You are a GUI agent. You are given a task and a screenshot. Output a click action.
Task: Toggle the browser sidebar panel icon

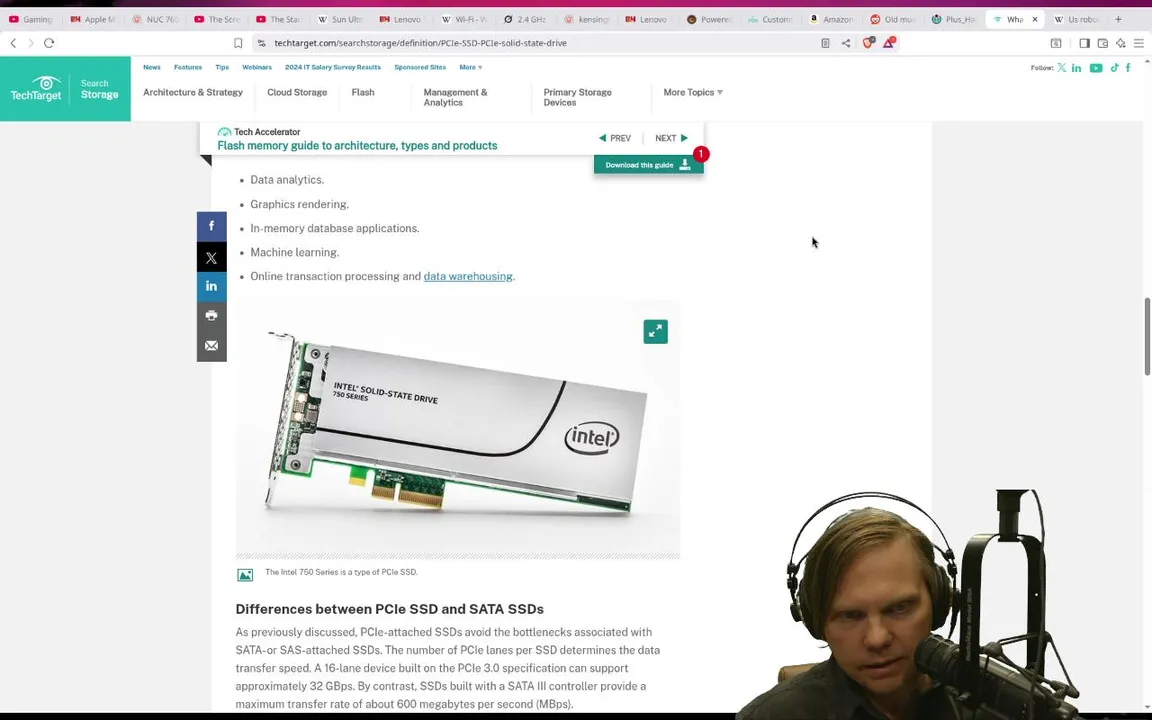(x=1084, y=43)
